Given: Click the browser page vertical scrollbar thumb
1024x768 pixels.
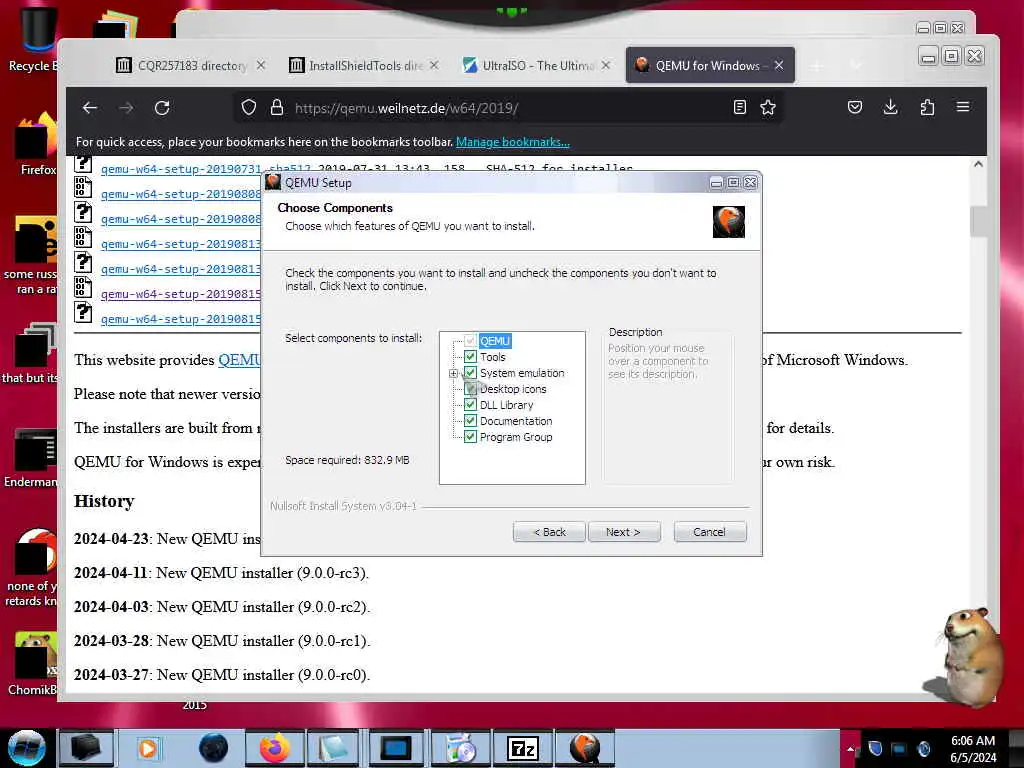Looking at the screenshot, I should click(978, 222).
